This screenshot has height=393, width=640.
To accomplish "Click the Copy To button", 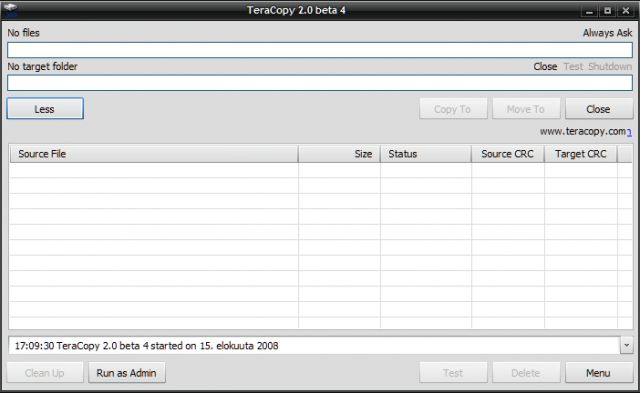I will click(x=453, y=109).
